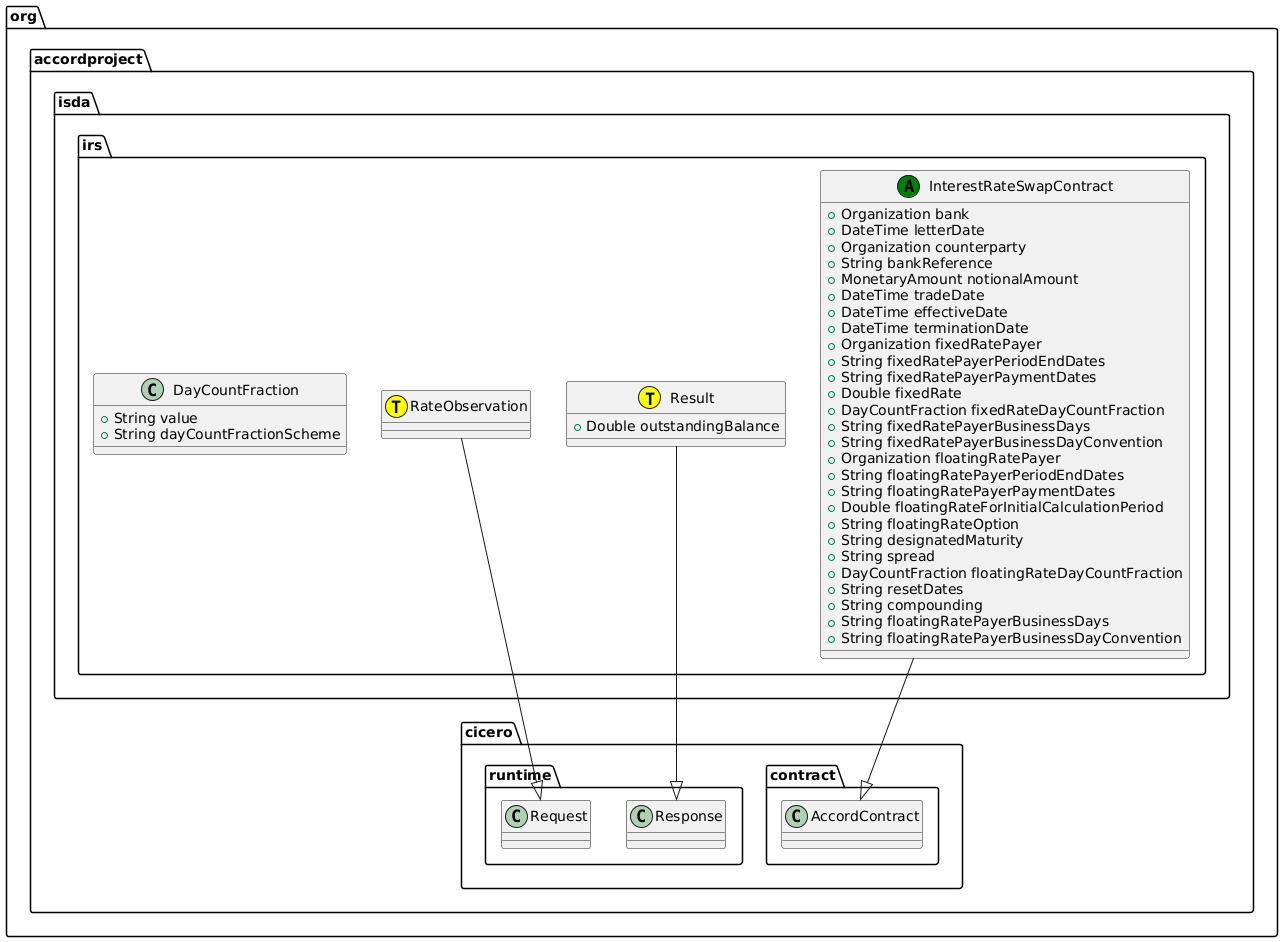
Task: Click the DateTime terminationDate attribute
Action: click(934, 328)
